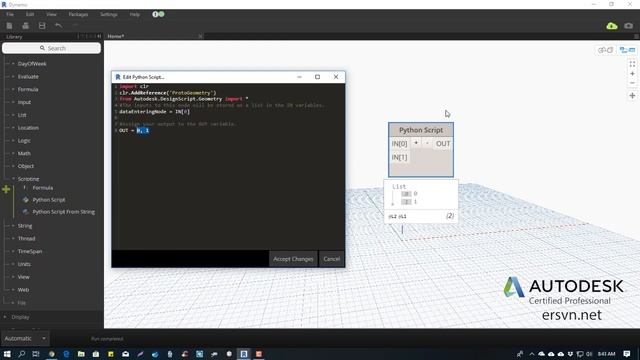The height and width of the screenshot is (360, 640).
Task: Switch to geometry background preview navigation
Action: click(x=605, y=50)
